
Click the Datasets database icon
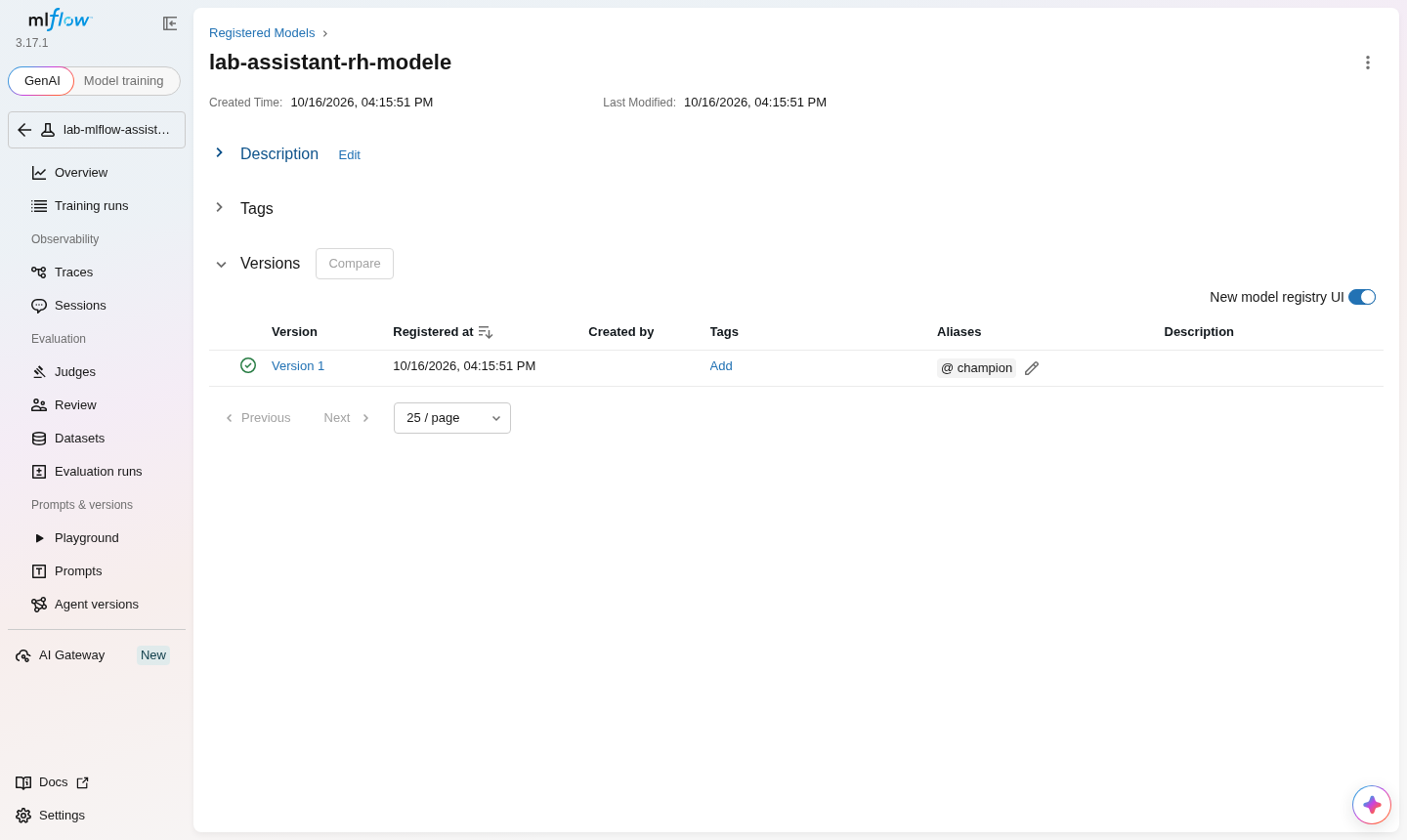coord(39,439)
